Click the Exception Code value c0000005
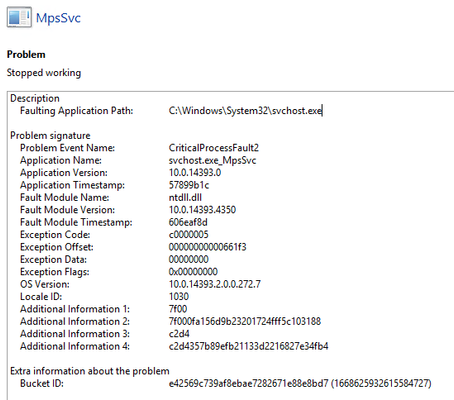This screenshot has width=454, height=400. click(x=188, y=234)
